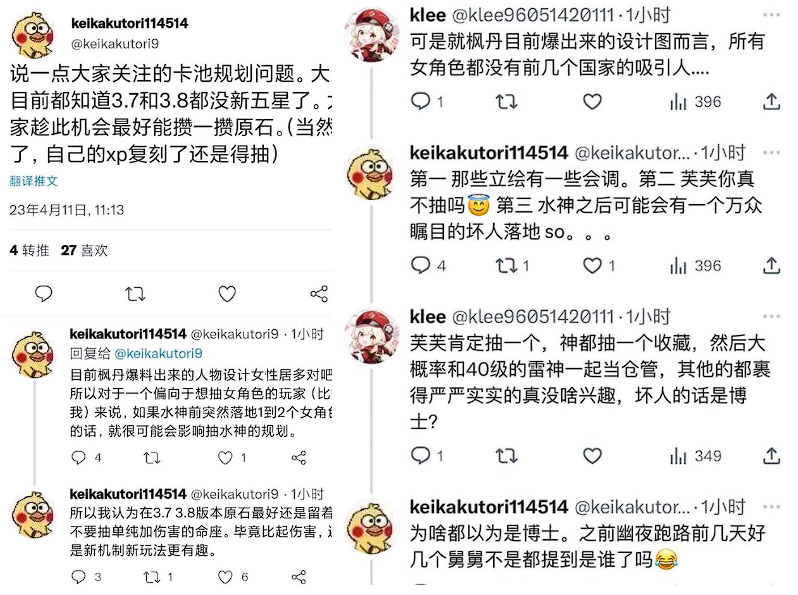Click 翻译推文 translate link
Screen dimensions: 798x595
pos(34,181)
